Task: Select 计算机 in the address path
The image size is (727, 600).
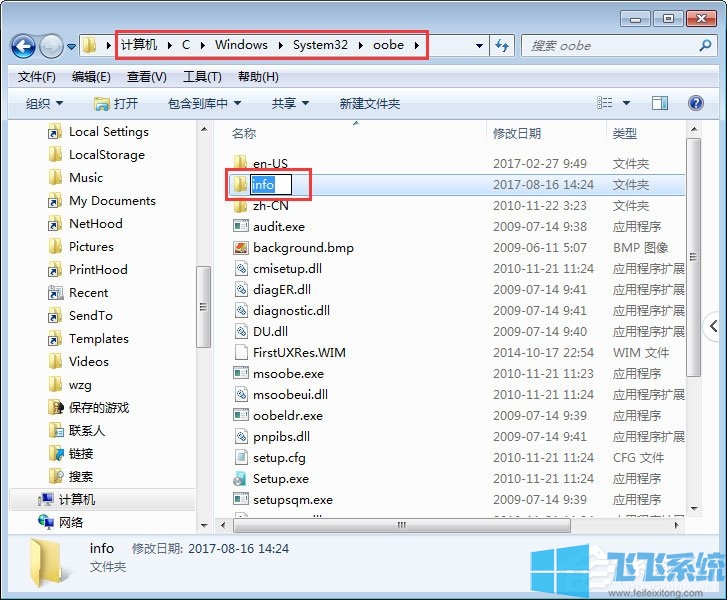Action: [139, 45]
